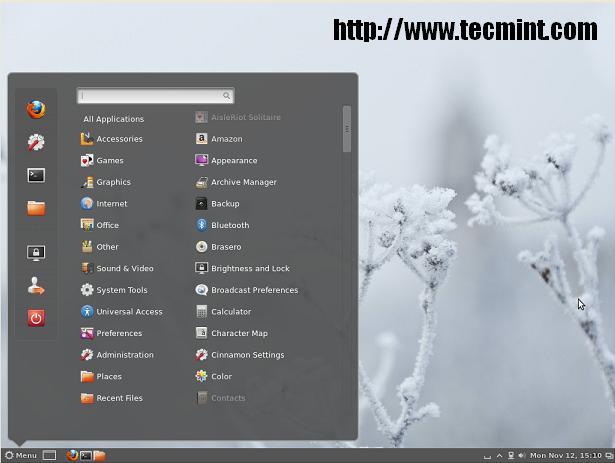Click the Terminal icon in favorites sidebar
This screenshot has height=463, width=615.
[36, 175]
